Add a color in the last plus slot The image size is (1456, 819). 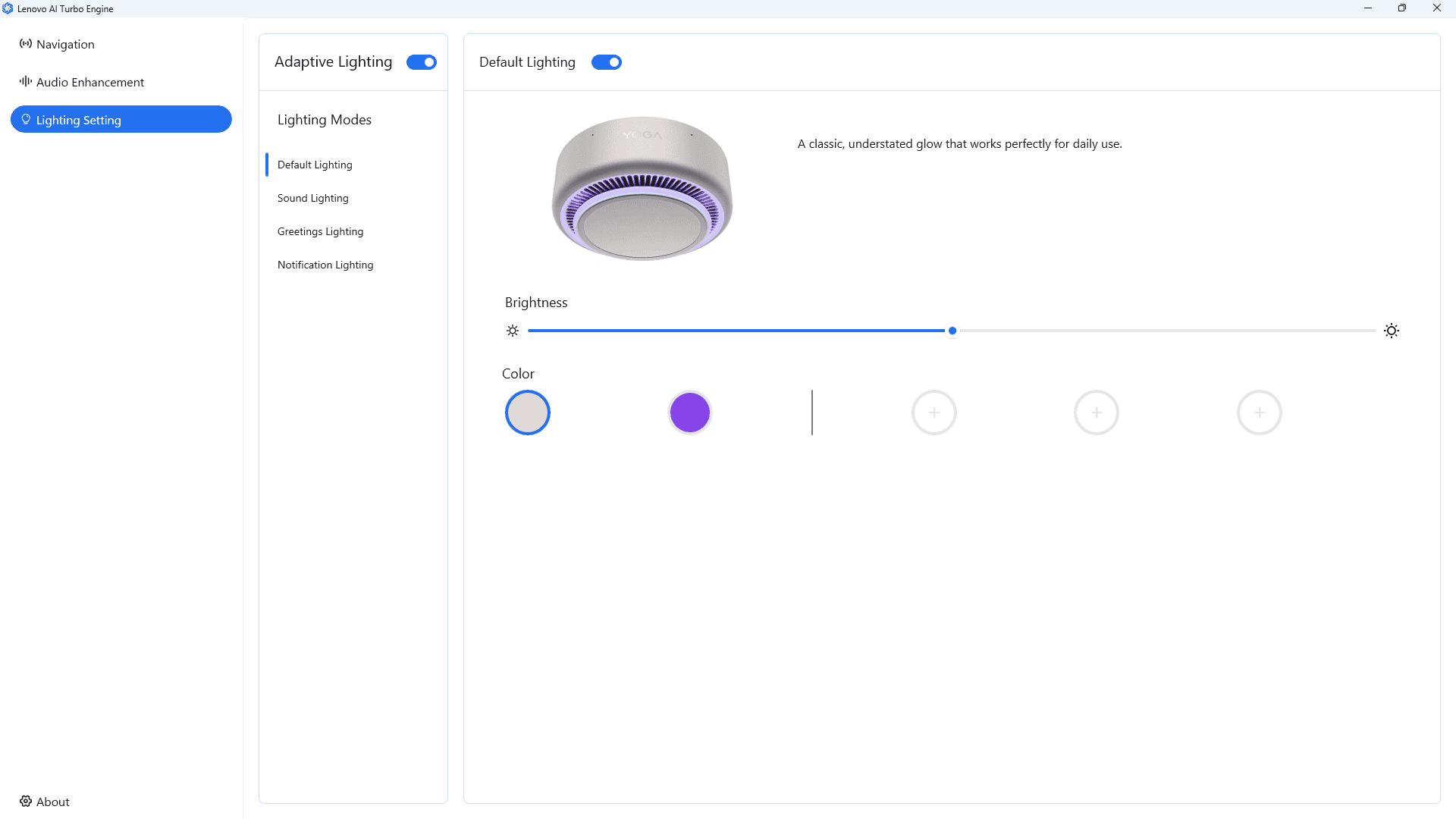pyautogui.click(x=1260, y=413)
